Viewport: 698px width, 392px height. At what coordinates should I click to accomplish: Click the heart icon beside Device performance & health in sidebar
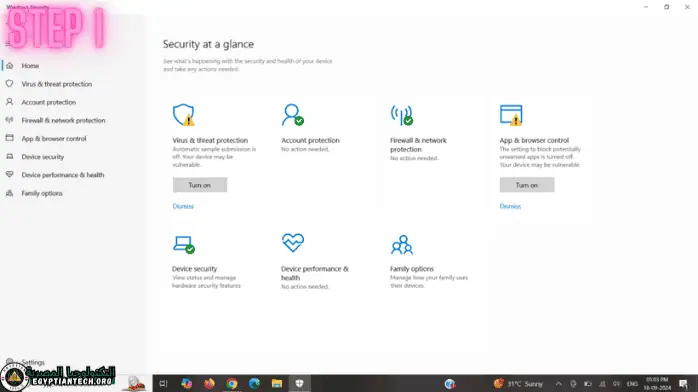[9, 175]
